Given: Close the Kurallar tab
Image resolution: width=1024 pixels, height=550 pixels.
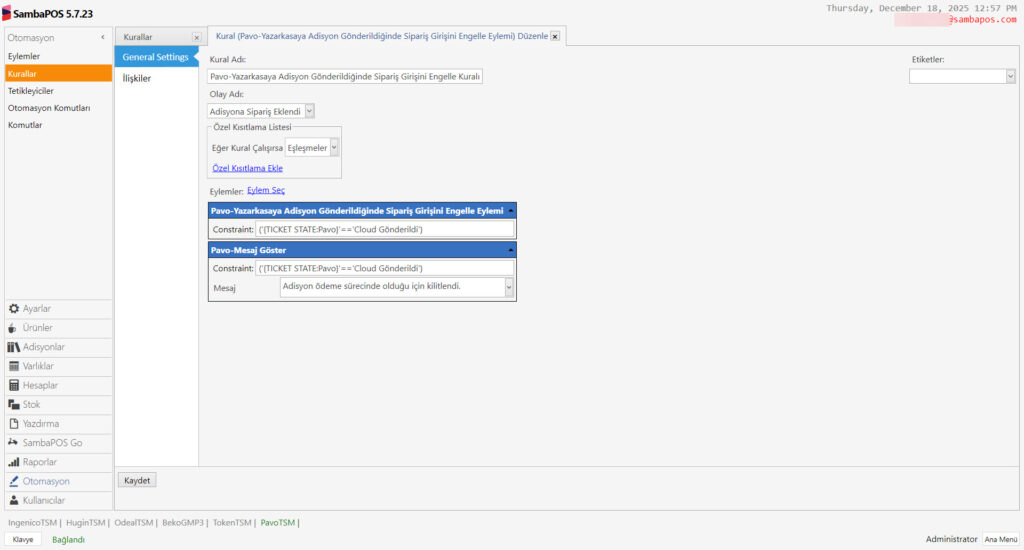Looking at the screenshot, I should pos(196,37).
